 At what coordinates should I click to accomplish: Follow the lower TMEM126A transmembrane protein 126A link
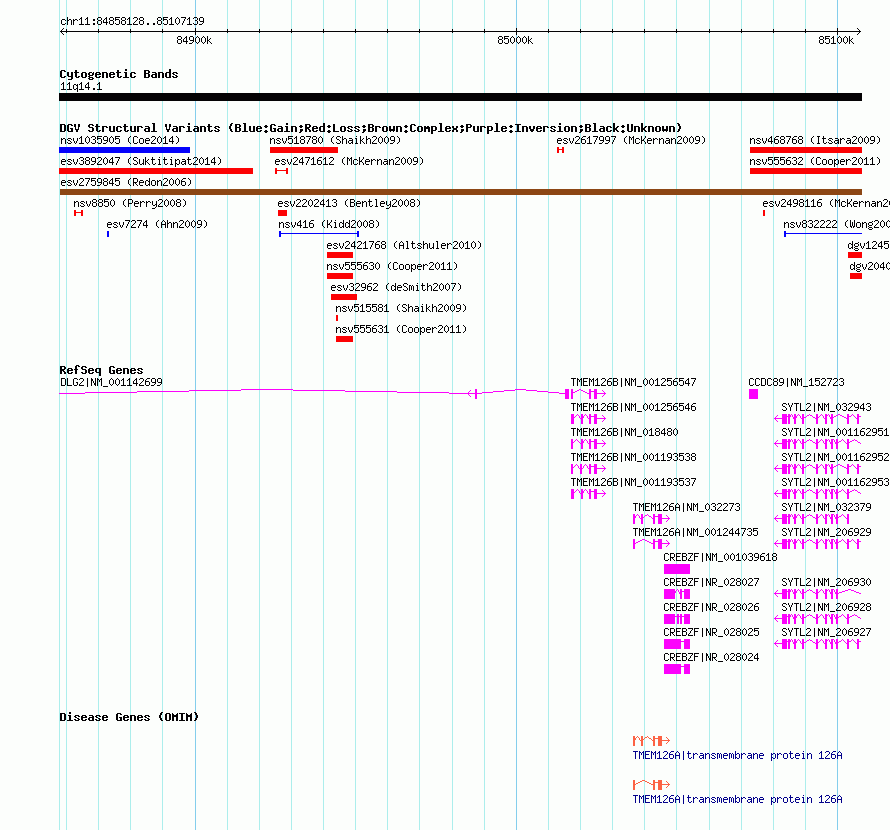coord(737,799)
